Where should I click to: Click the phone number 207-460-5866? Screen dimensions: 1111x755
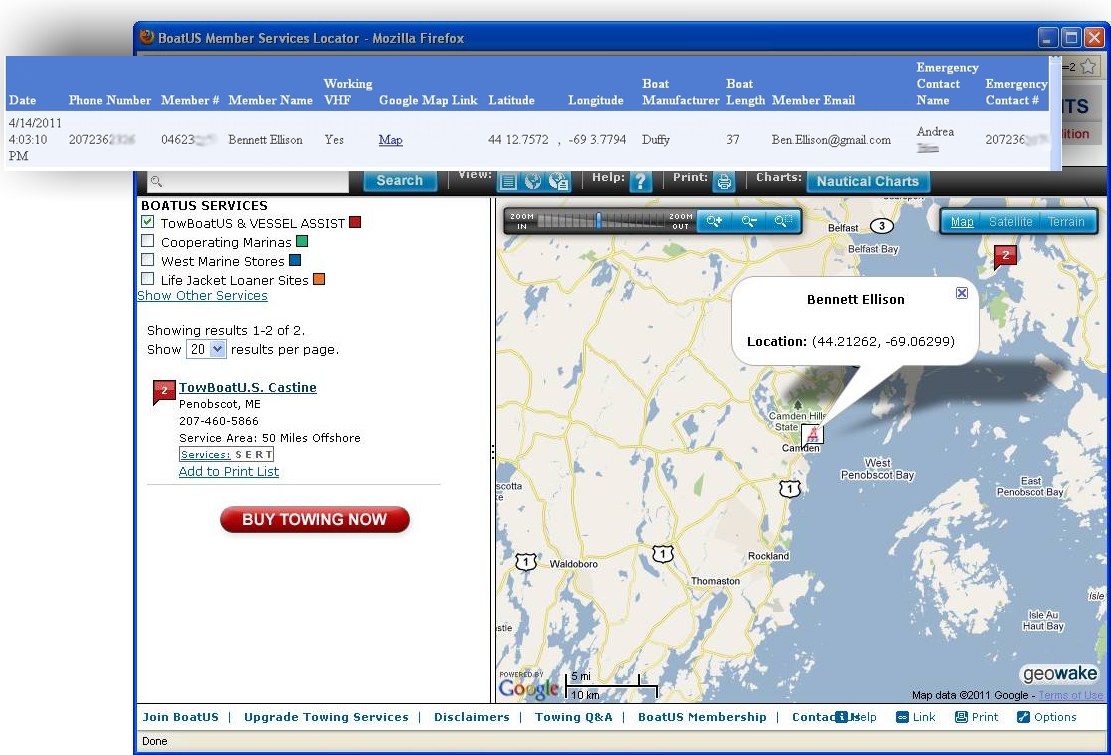pos(218,421)
